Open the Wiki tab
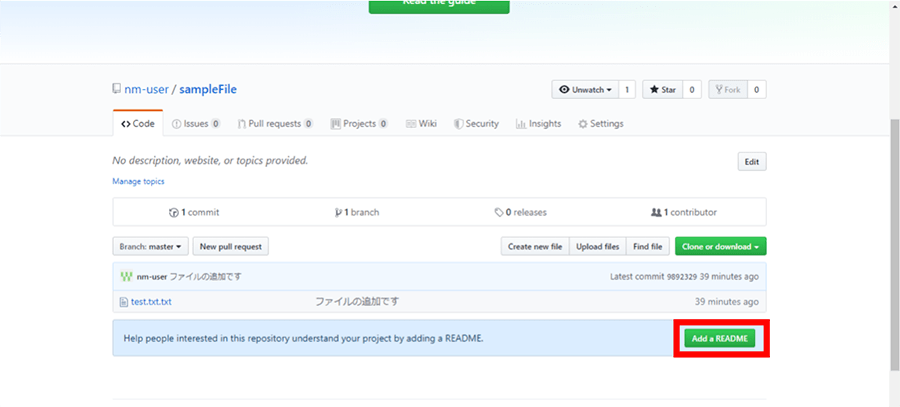This screenshot has width=900, height=407. click(421, 123)
